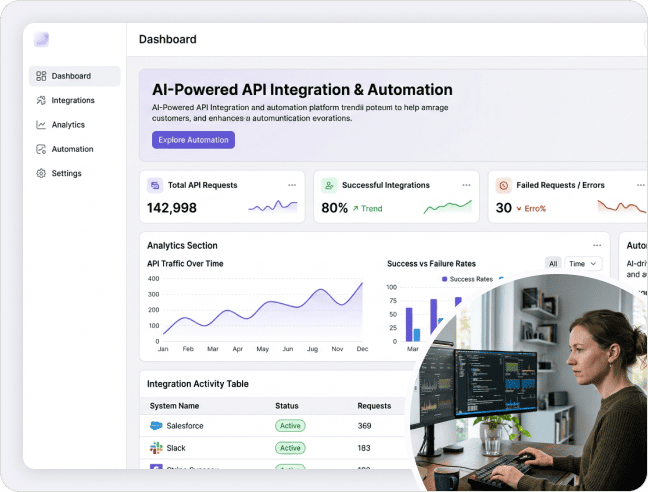
Task: Open Successful Integrations more options
Action: click(x=466, y=185)
